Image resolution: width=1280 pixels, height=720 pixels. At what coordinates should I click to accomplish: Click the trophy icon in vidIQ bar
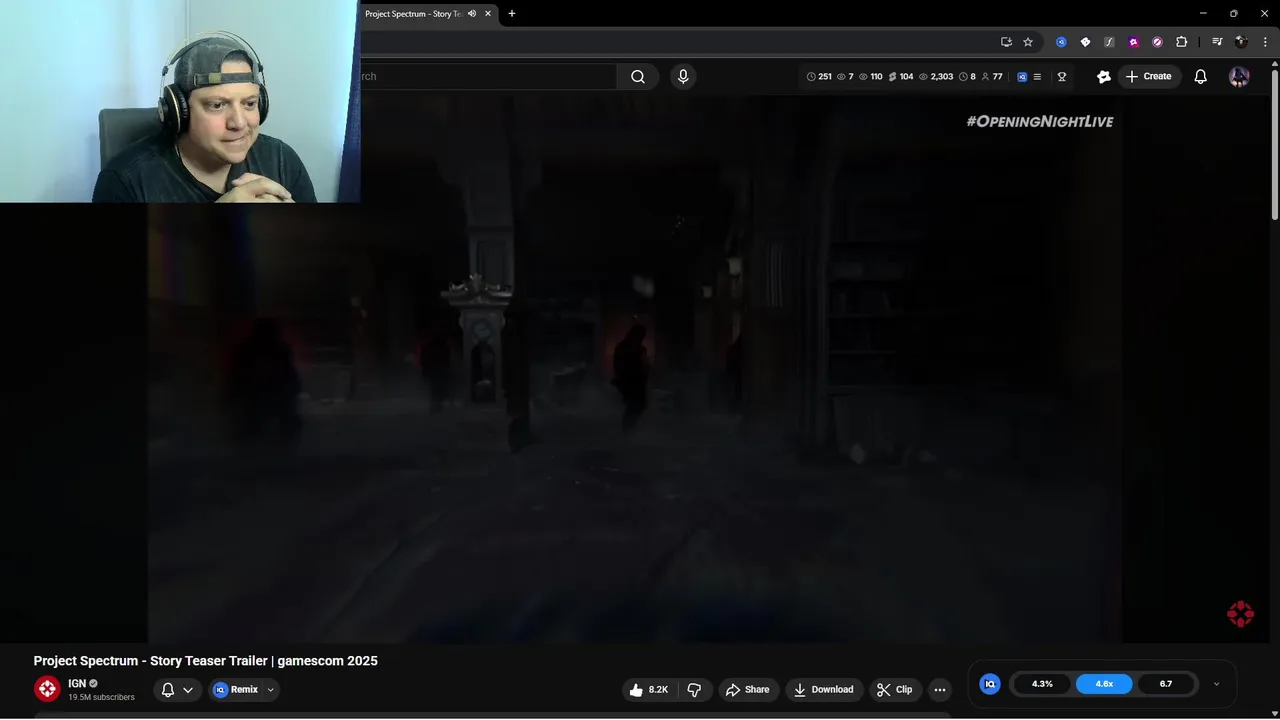[x=1062, y=77]
